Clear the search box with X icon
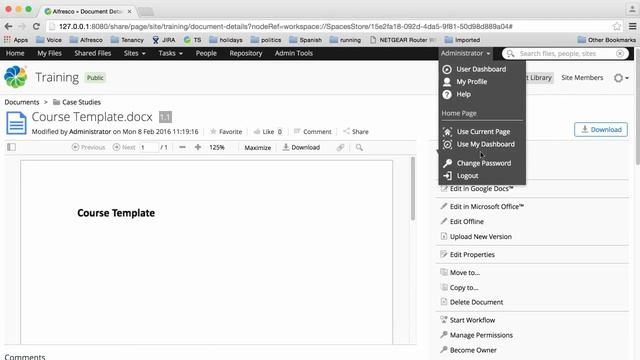The height and width of the screenshot is (360, 640). [x=620, y=53]
